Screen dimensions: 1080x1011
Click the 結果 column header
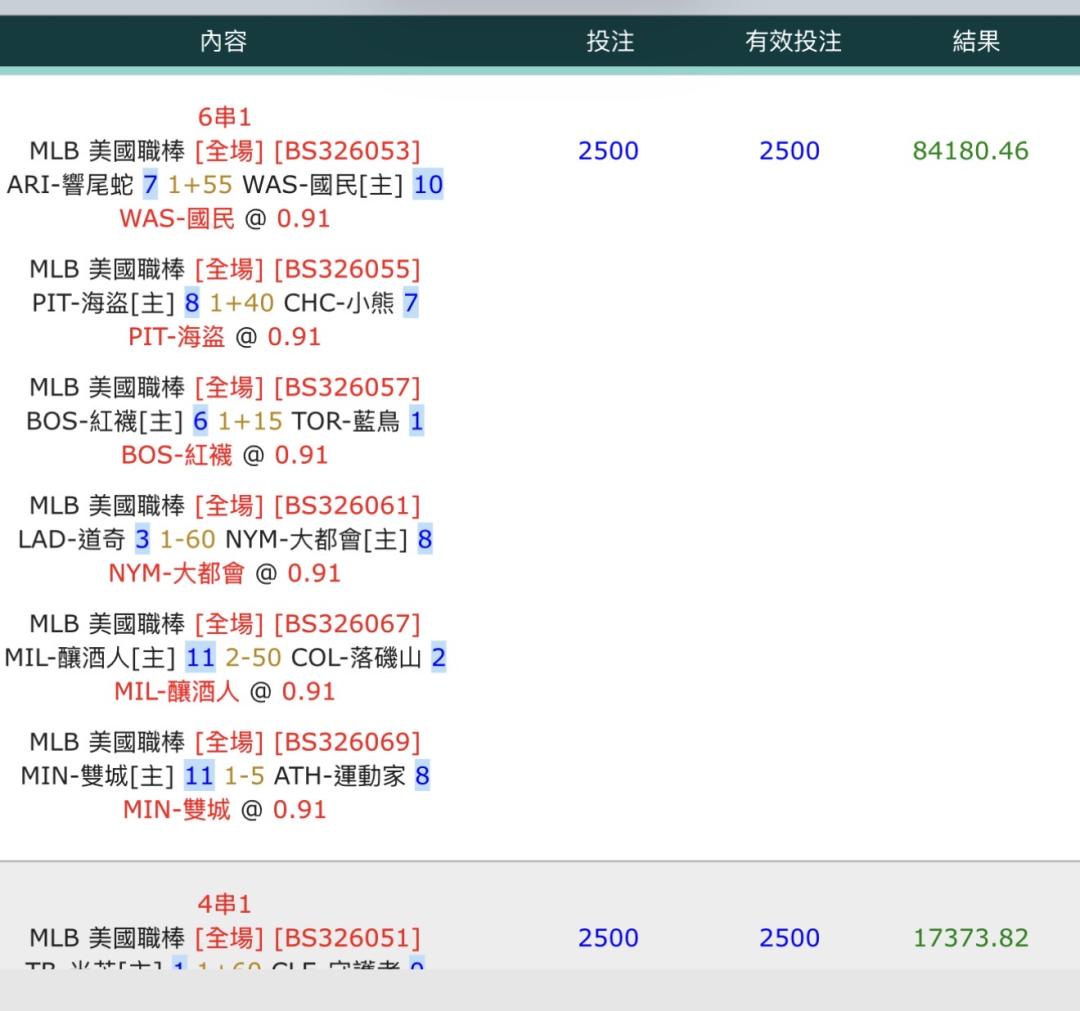tap(976, 41)
